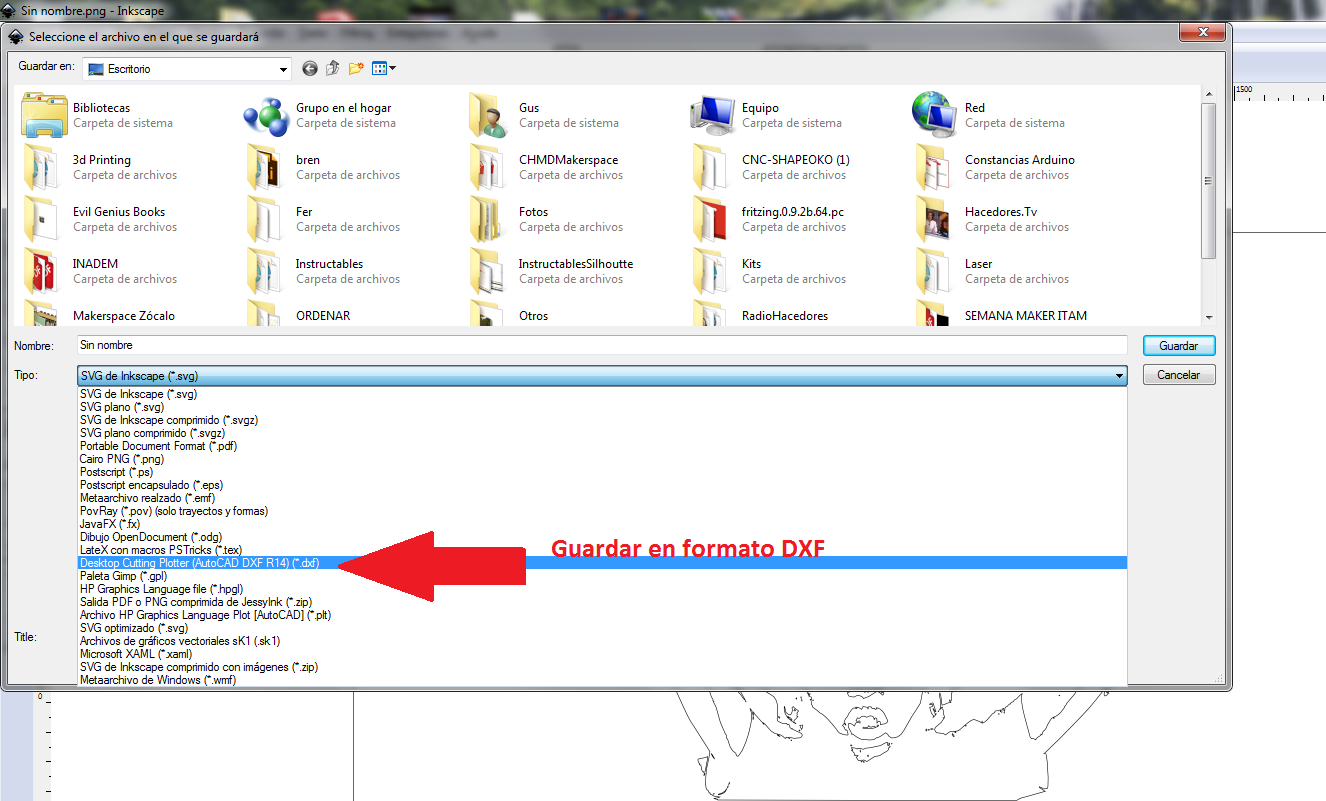The image size is (1326, 801).
Task: Open the view options menu icon
Action: click(x=384, y=68)
